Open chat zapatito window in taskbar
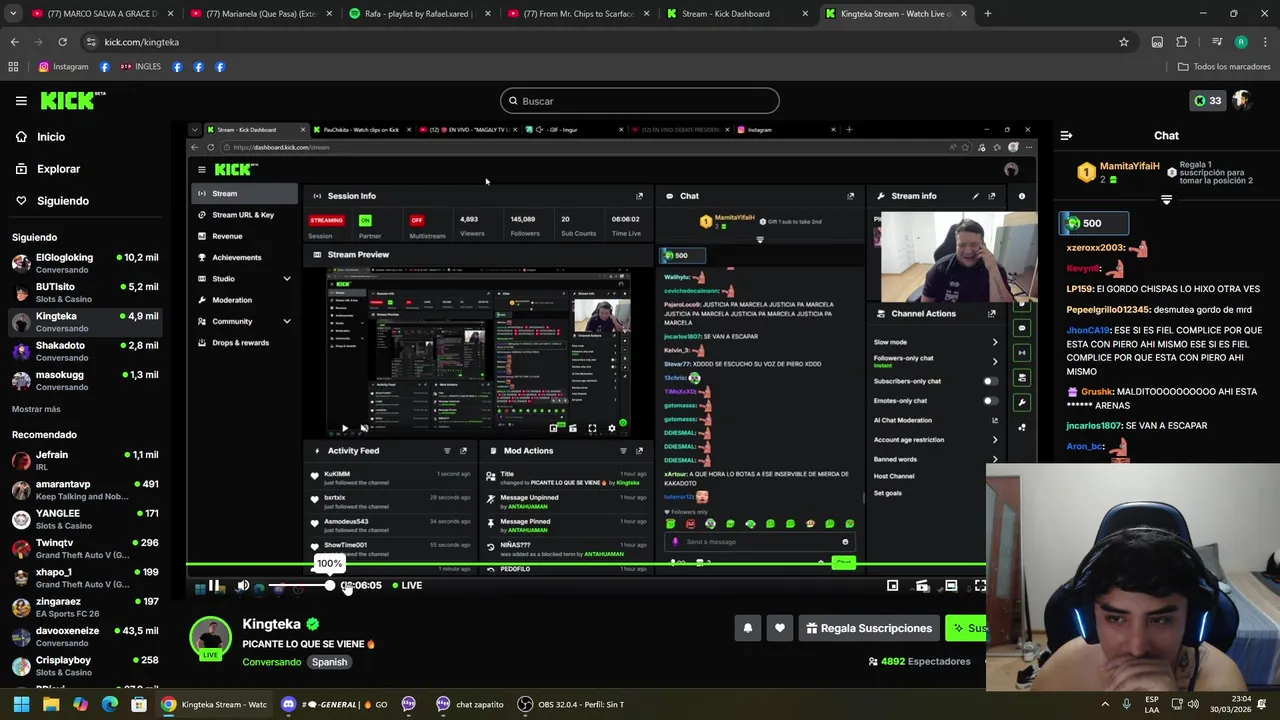The width and height of the screenshot is (1280, 720). [x=470, y=704]
